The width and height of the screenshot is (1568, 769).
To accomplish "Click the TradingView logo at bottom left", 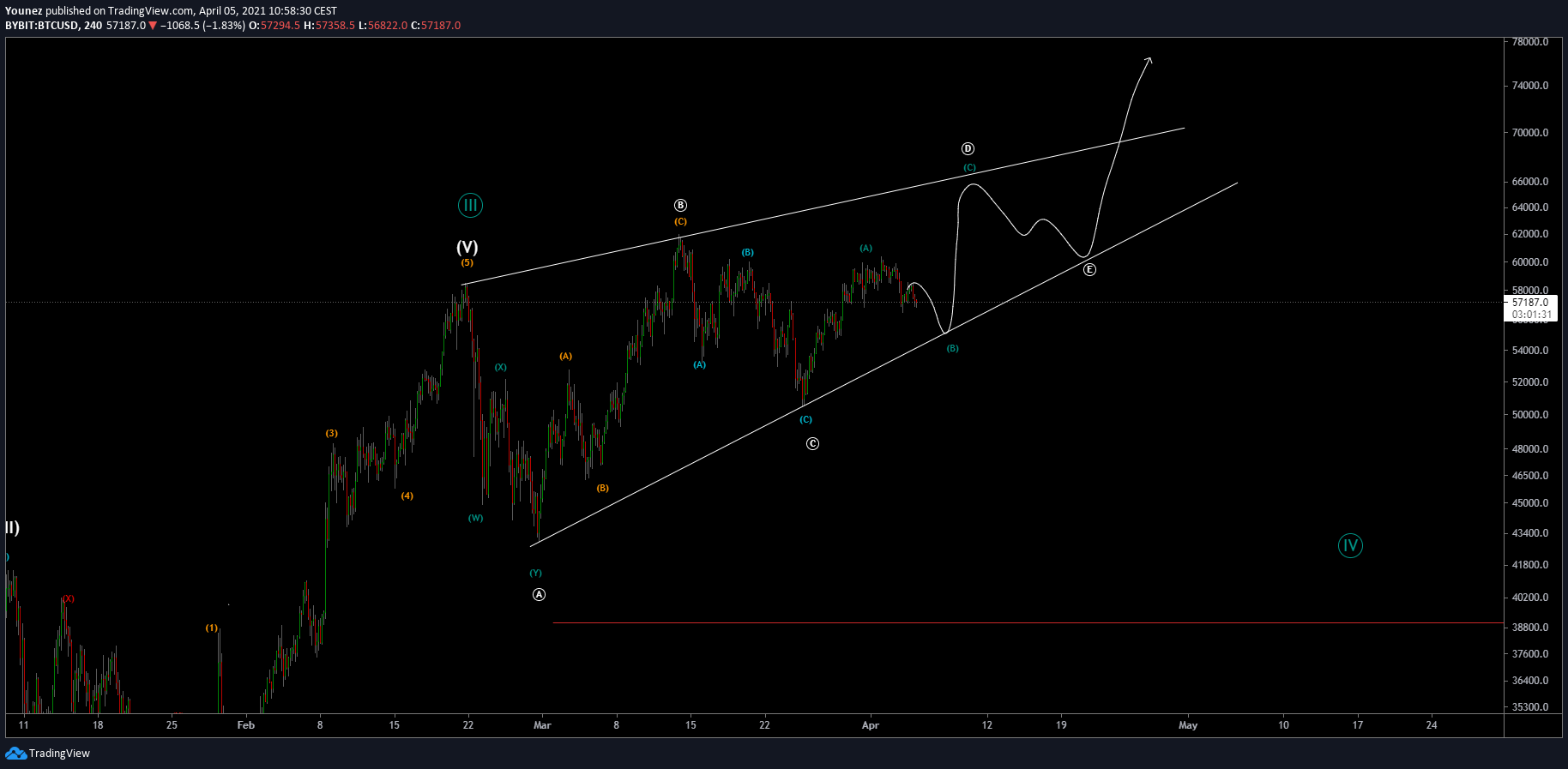I will click(x=47, y=754).
